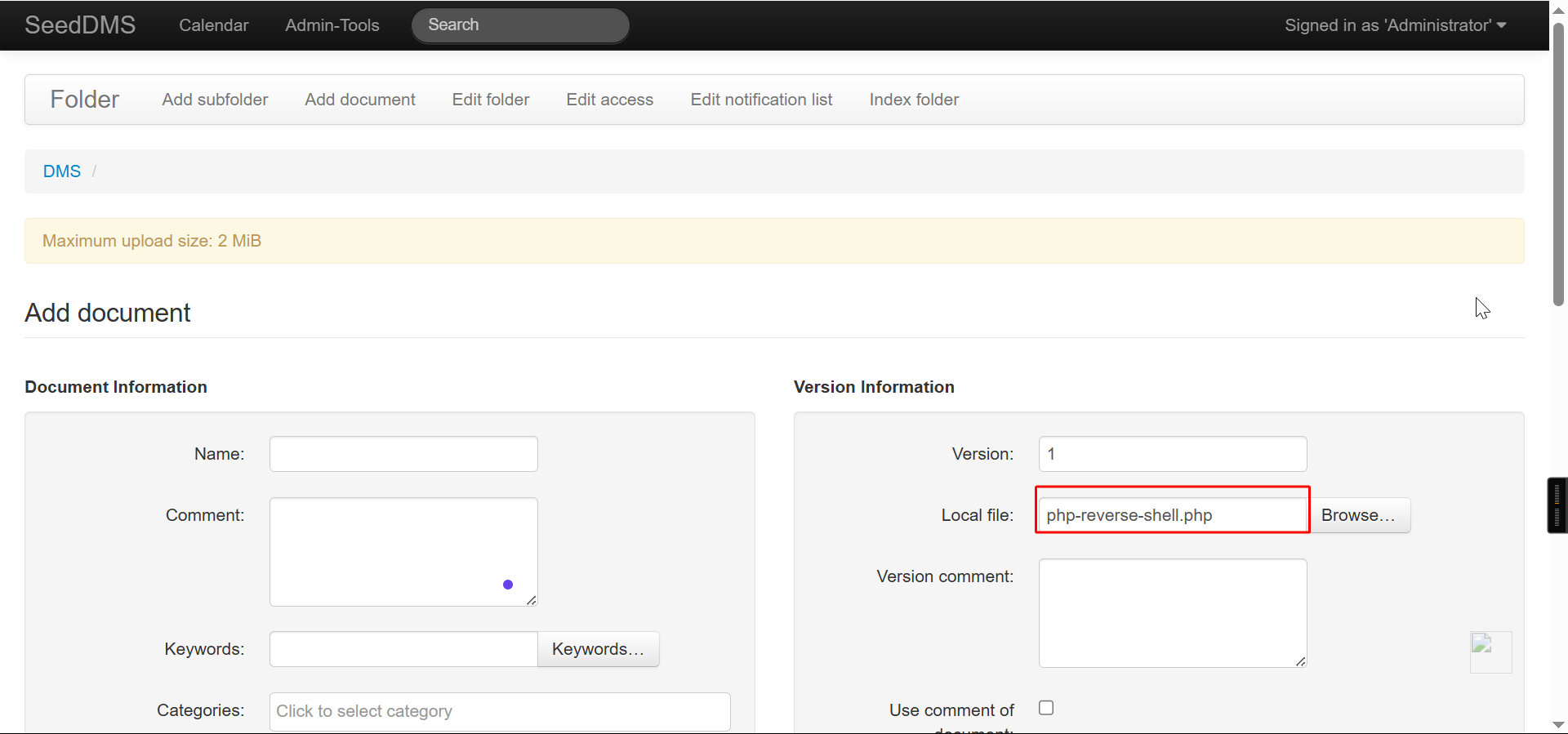Enable Use comment of document checkbox
The height and width of the screenshot is (734, 1568).
pos(1046,708)
